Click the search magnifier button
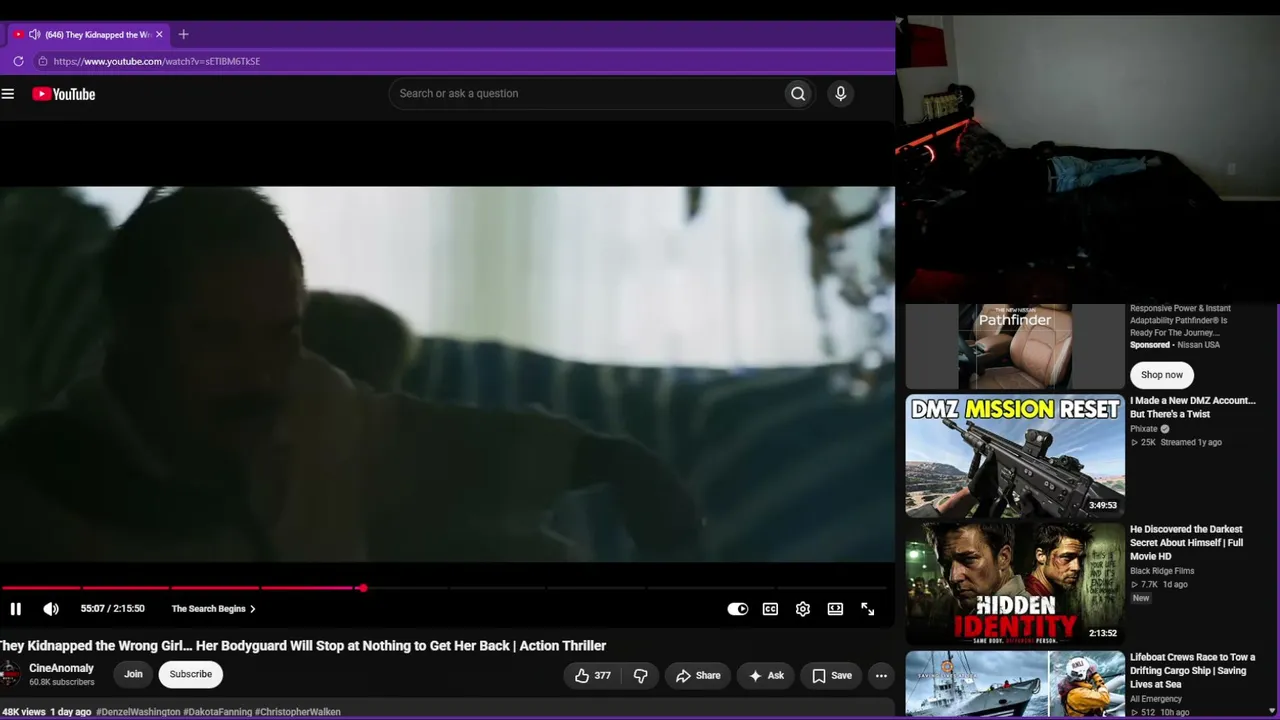Screen dimensions: 1280x720 point(798,94)
